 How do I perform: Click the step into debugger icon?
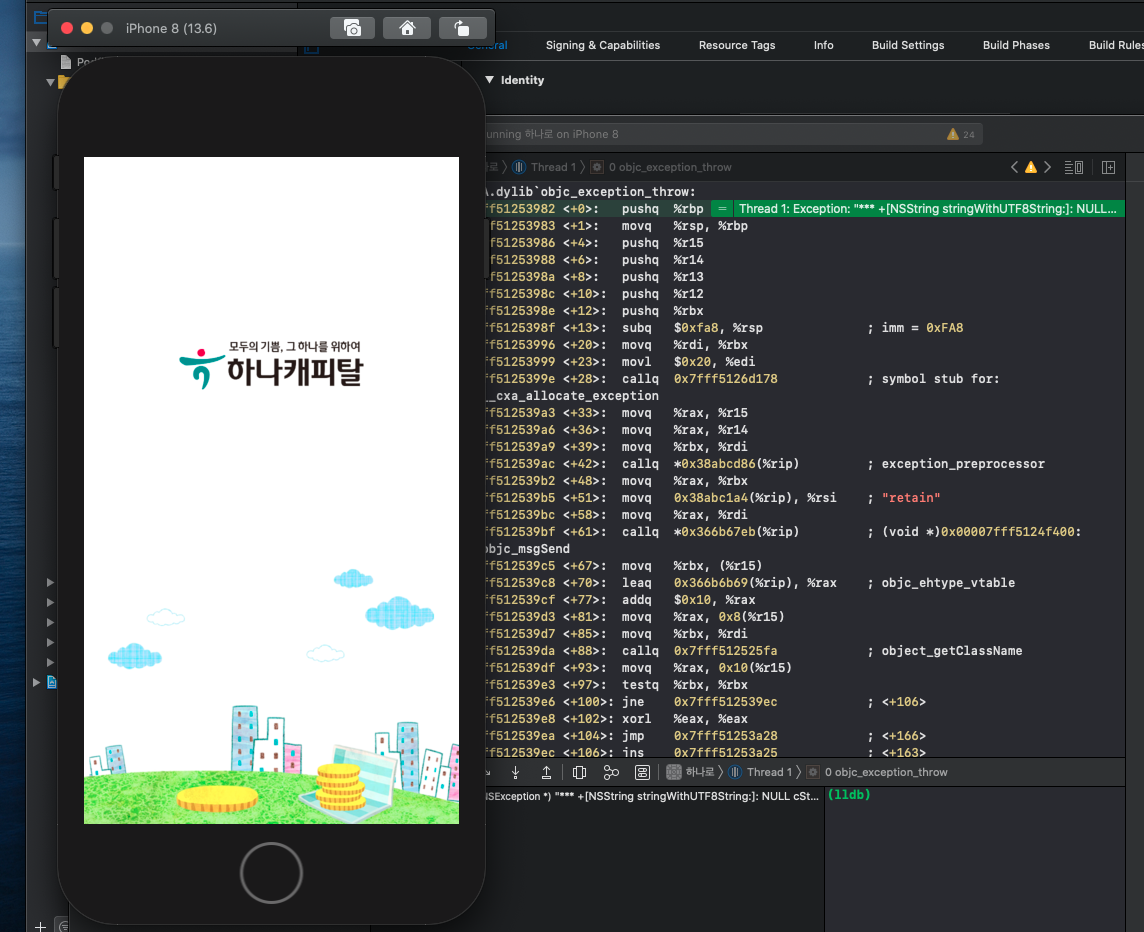[x=515, y=772]
